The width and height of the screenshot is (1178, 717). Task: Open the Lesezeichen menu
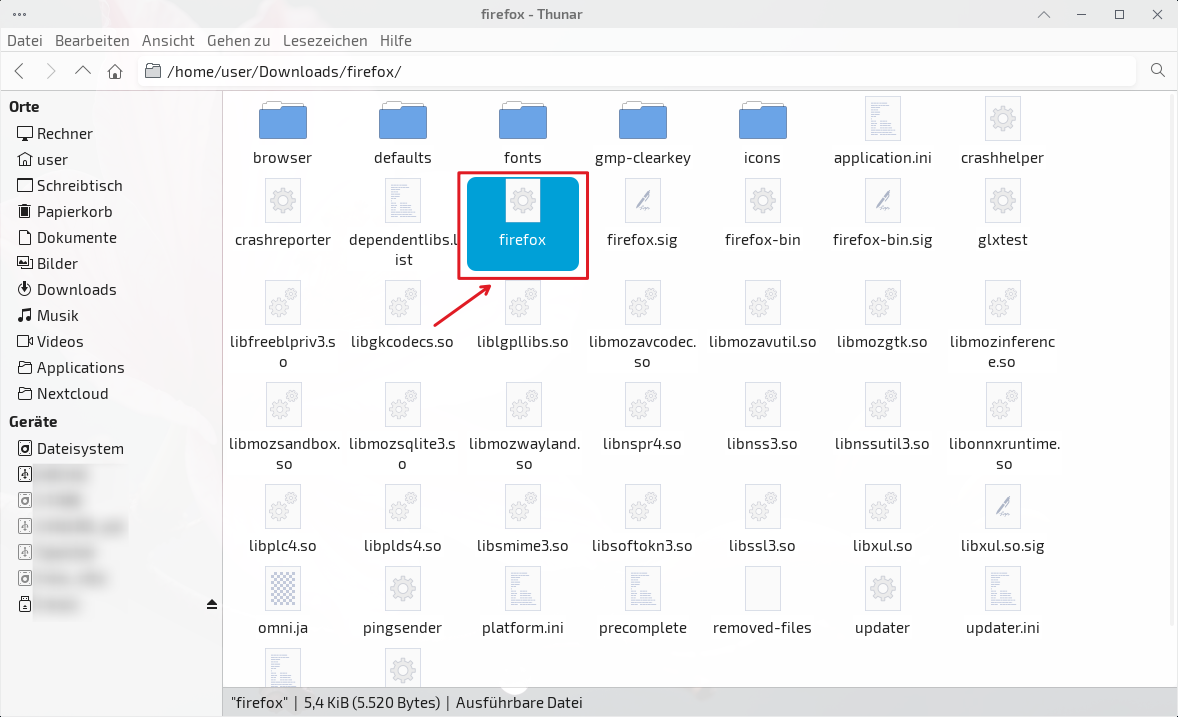tap(325, 41)
